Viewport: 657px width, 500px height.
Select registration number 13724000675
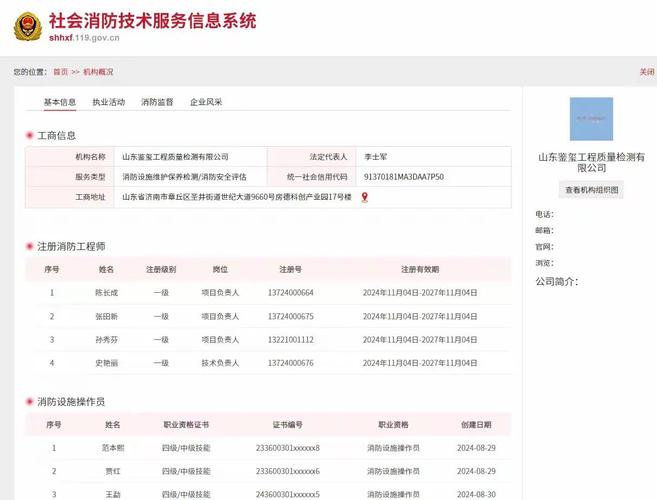pos(291,316)
